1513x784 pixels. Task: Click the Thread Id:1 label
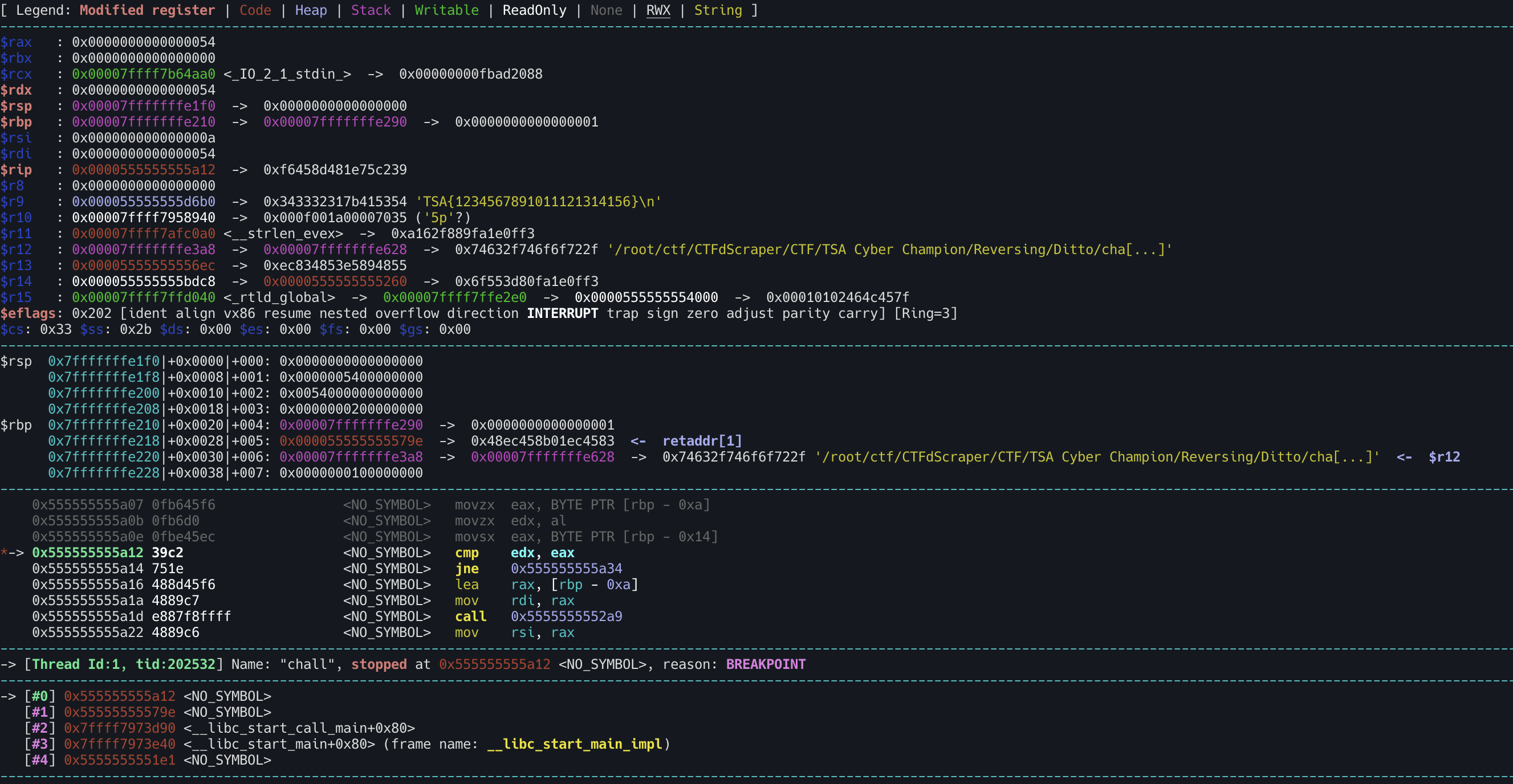(75, 664)
